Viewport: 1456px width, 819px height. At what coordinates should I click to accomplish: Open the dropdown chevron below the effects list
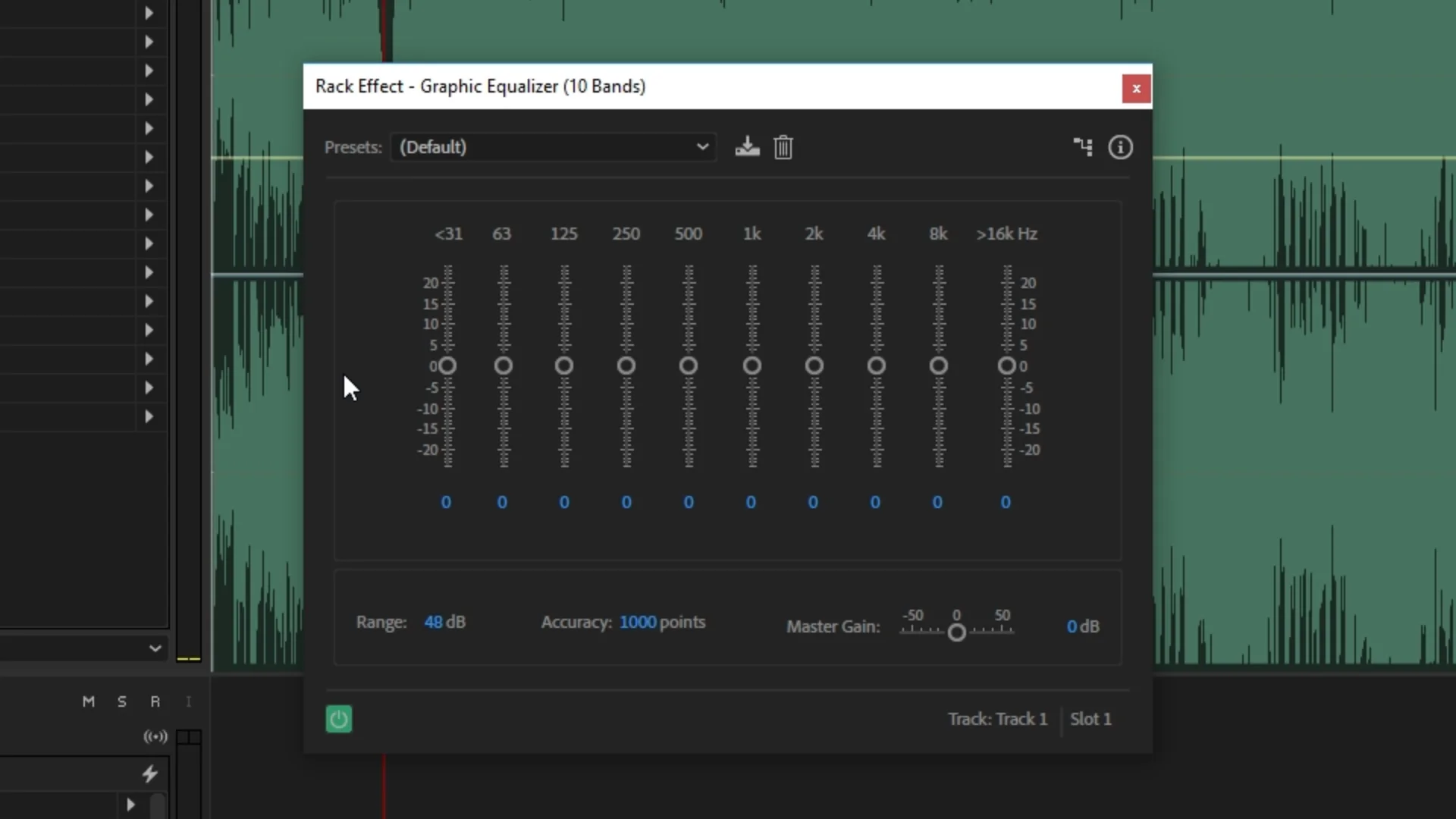(x=155, y=648)
